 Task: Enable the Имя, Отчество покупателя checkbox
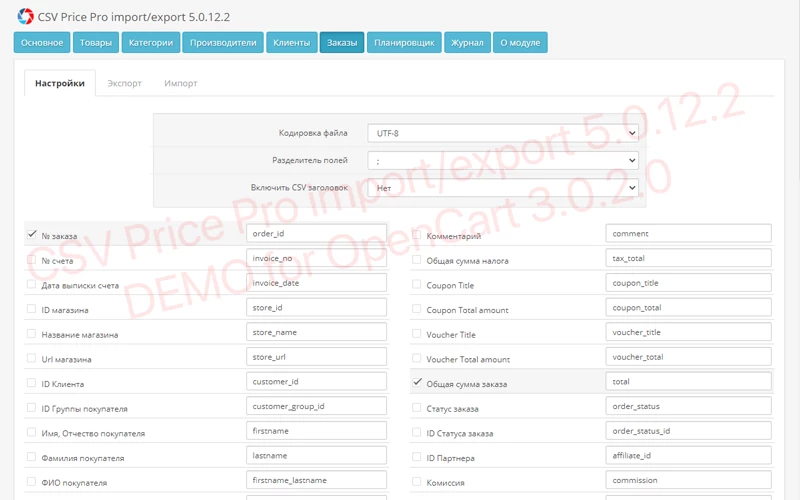[32, 432]
